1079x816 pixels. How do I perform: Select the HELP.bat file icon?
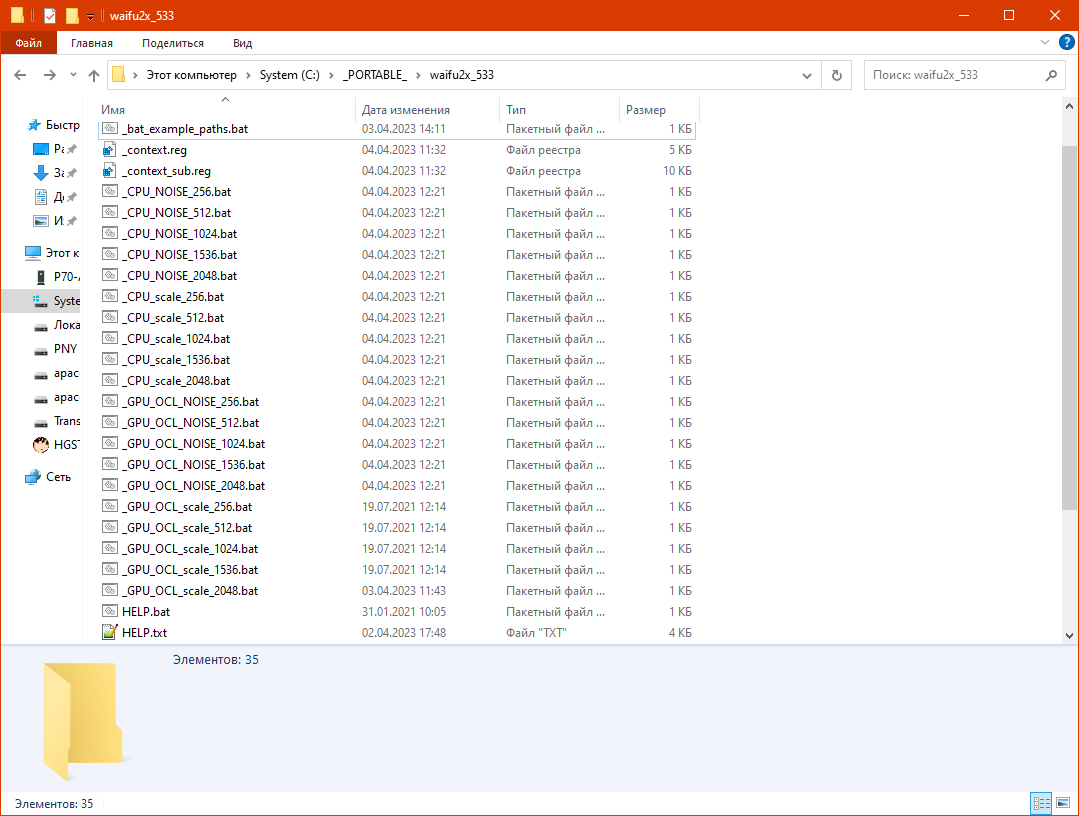click(109, 611)
